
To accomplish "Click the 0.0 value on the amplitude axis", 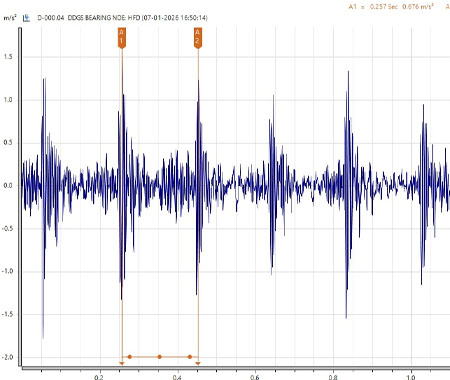I will (8, 186).
